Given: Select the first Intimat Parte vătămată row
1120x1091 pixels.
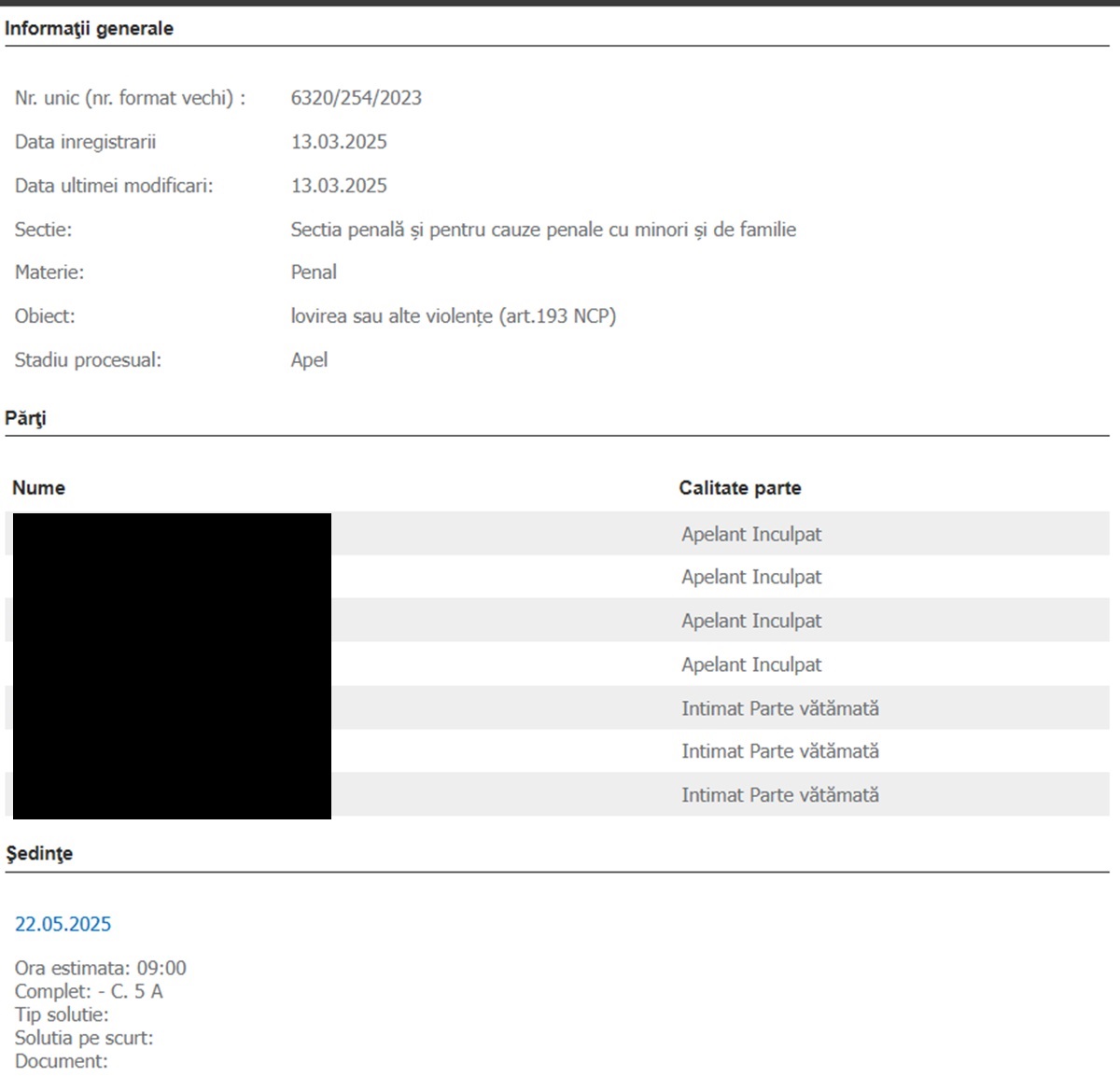Looking at the screenshot, I should click(557, 708).
